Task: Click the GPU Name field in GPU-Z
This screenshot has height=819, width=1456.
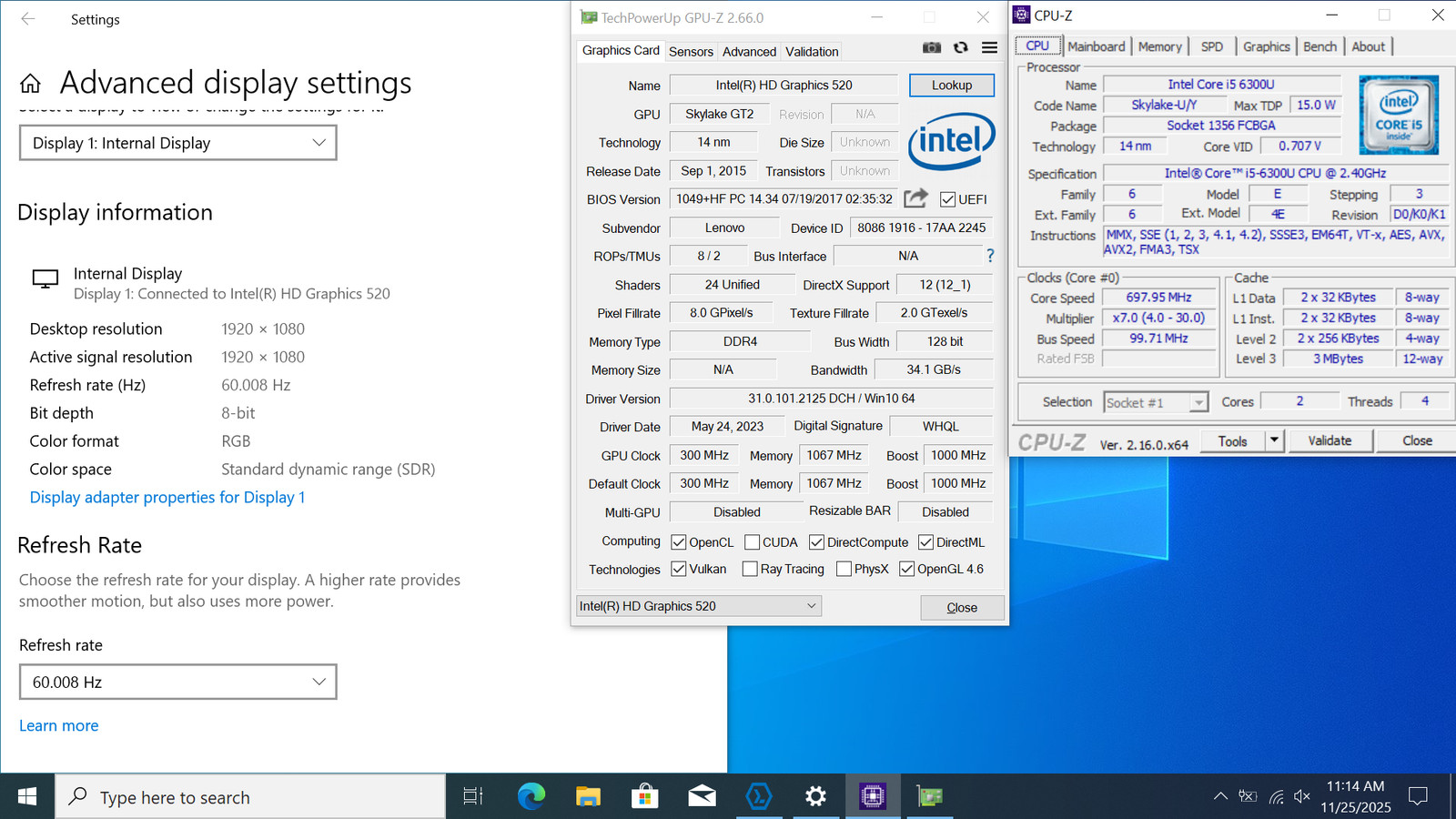Action: [784, 85]
